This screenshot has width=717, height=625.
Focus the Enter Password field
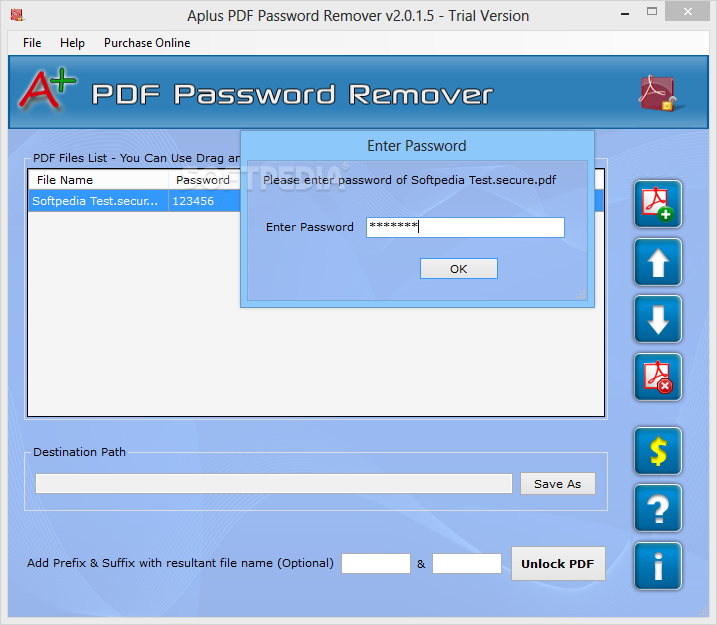coord(465,227)
